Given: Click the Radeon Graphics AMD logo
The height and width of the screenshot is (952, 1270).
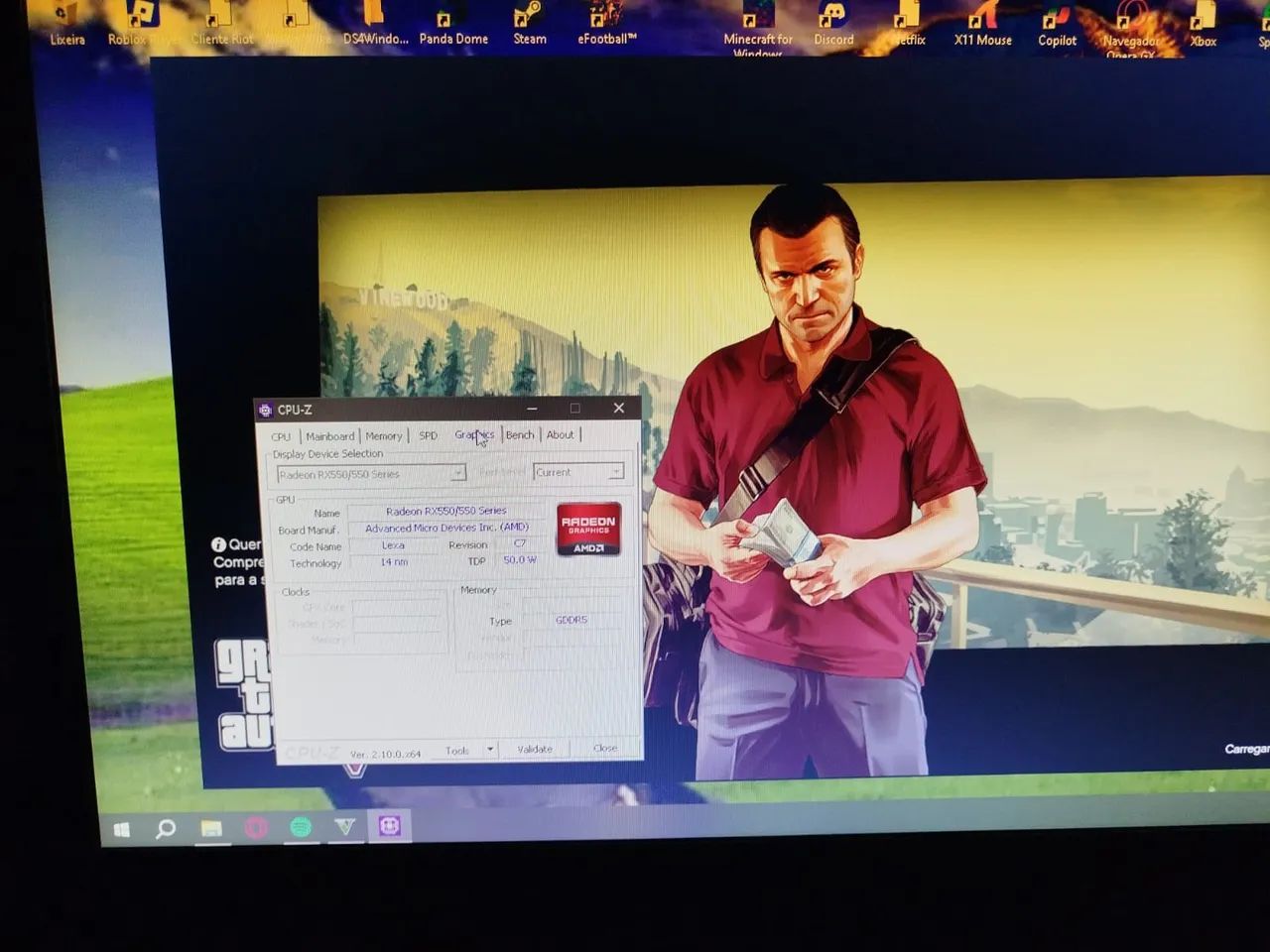Looking at the screenshot, I should coord(588,529).
